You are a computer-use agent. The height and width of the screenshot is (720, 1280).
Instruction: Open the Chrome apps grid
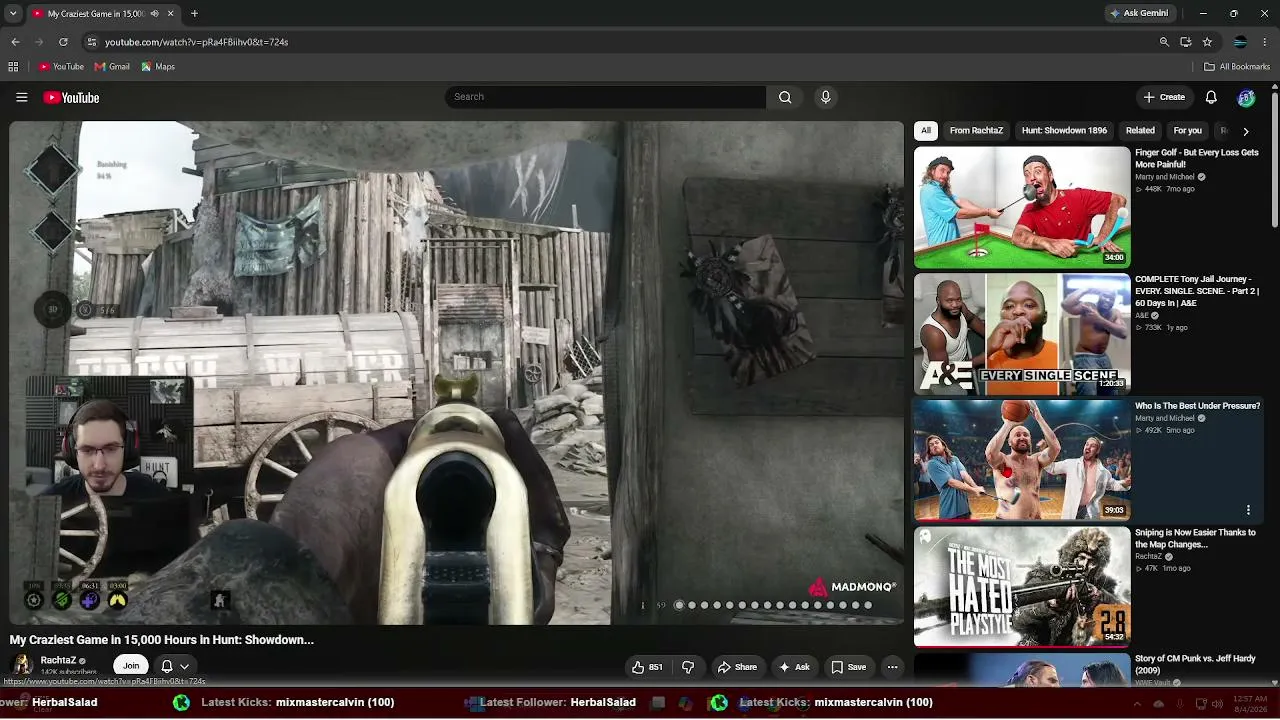click(x=13, y=67)
